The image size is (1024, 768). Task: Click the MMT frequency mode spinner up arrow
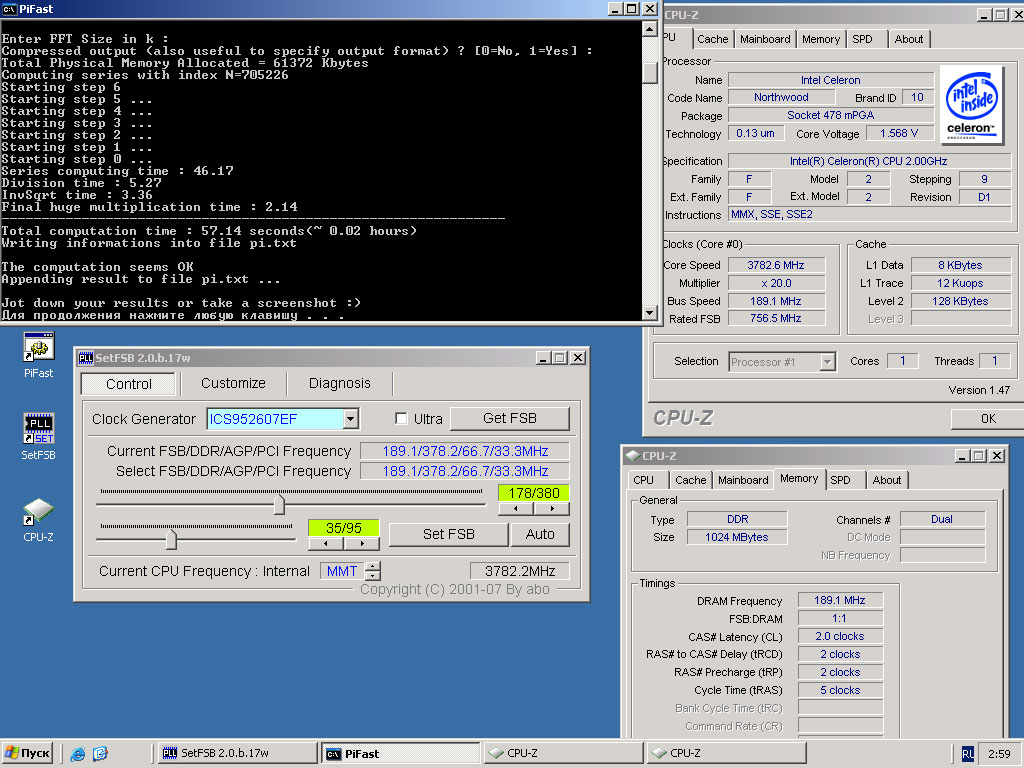[372, 566]
